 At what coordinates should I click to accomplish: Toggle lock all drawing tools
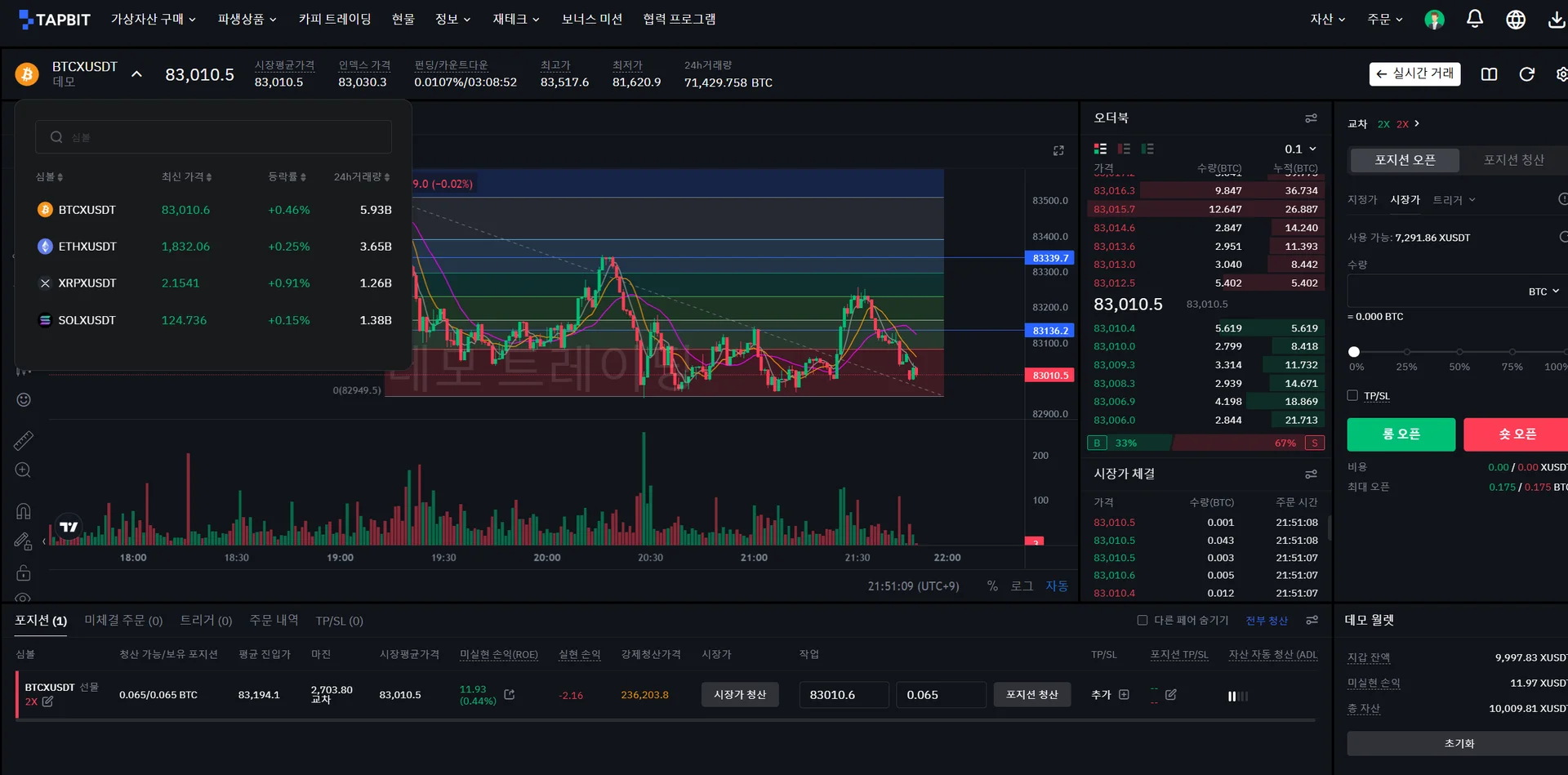tap(24, 572)
